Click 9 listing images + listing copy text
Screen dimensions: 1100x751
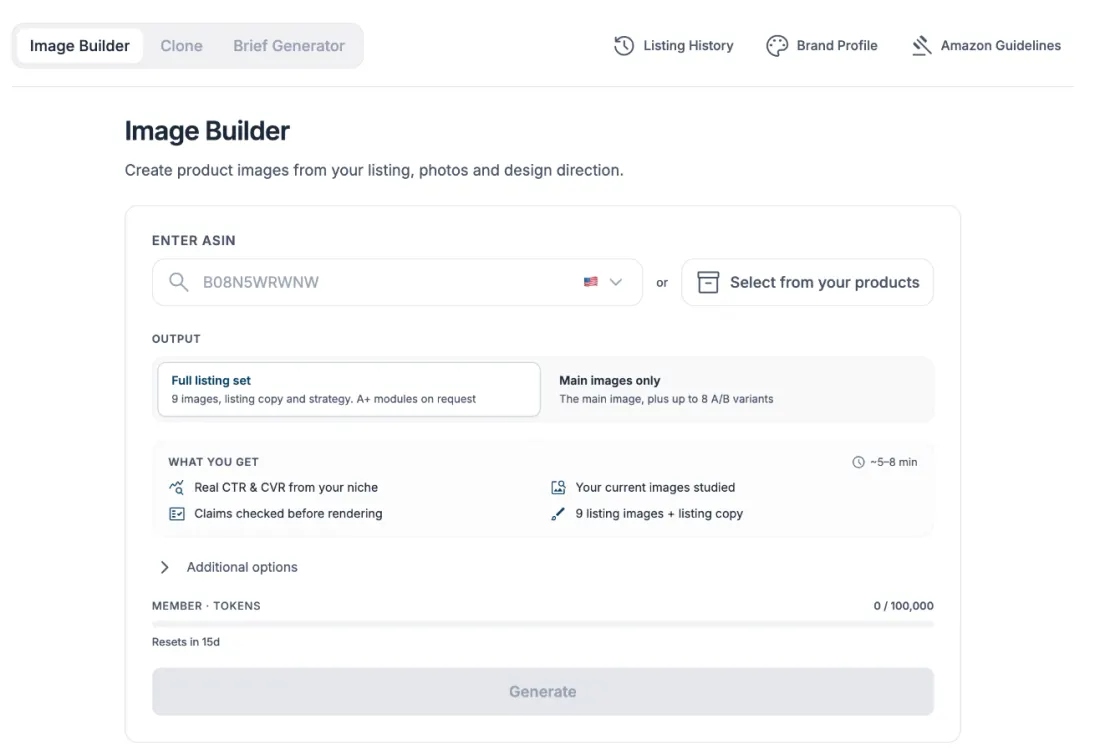tap(659, 514)
